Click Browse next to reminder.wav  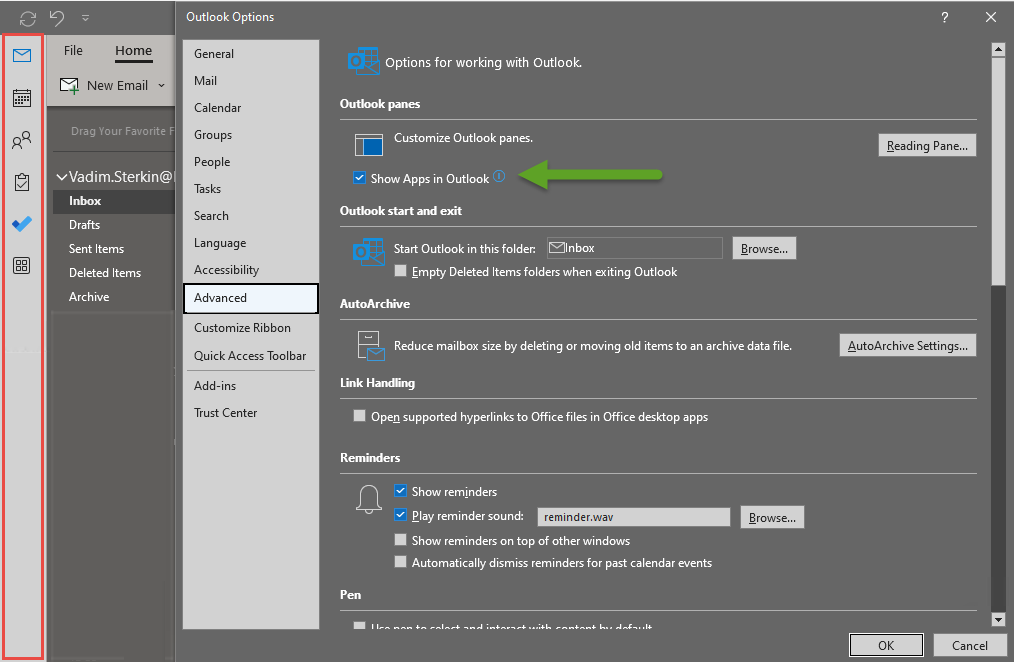click(772, 517)
